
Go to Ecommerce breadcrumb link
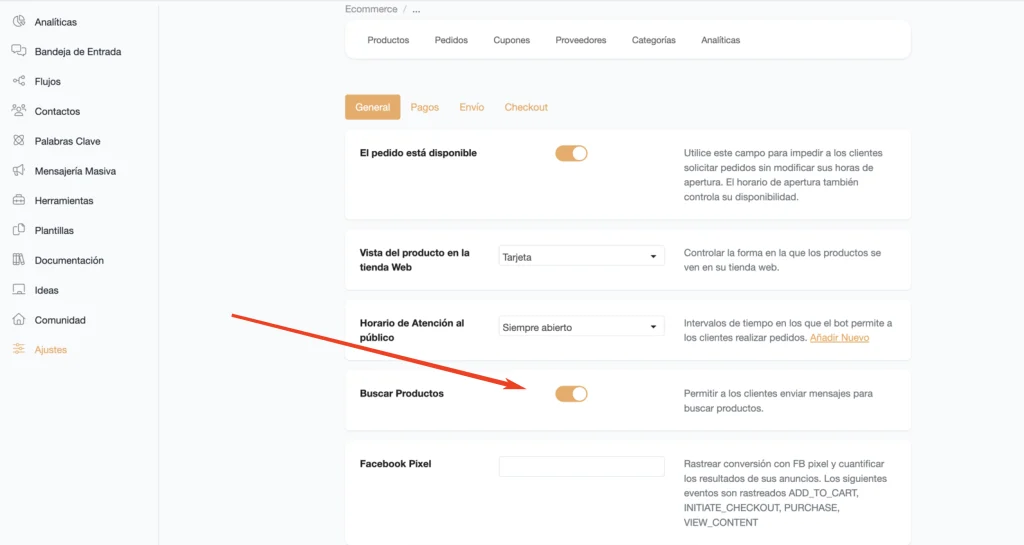371,9
